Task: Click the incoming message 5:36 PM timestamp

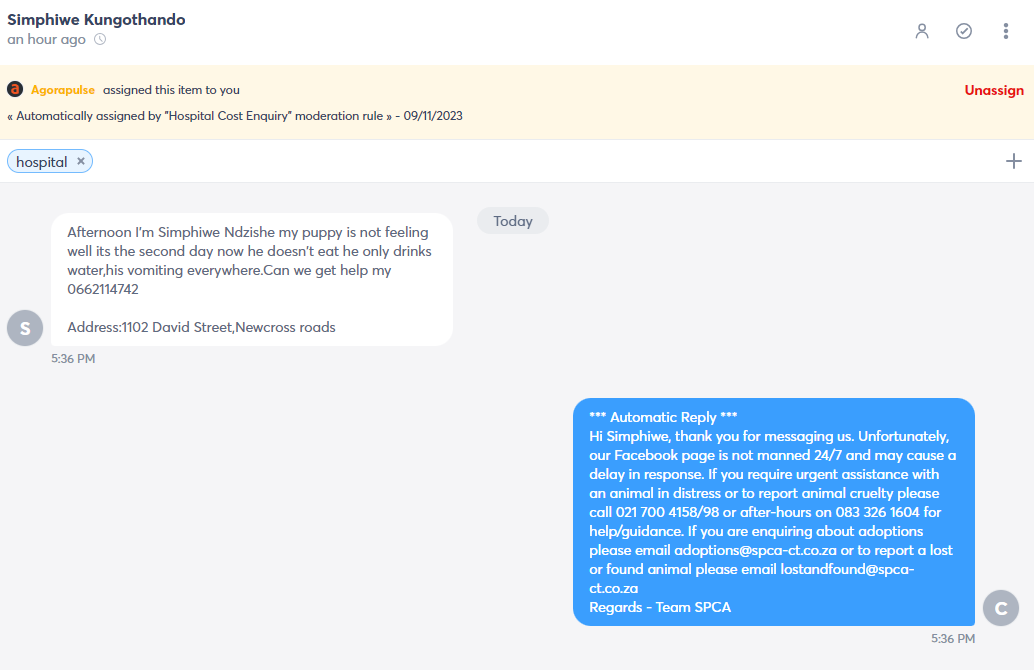Action: pyautogui.click(x=73, y=359)
